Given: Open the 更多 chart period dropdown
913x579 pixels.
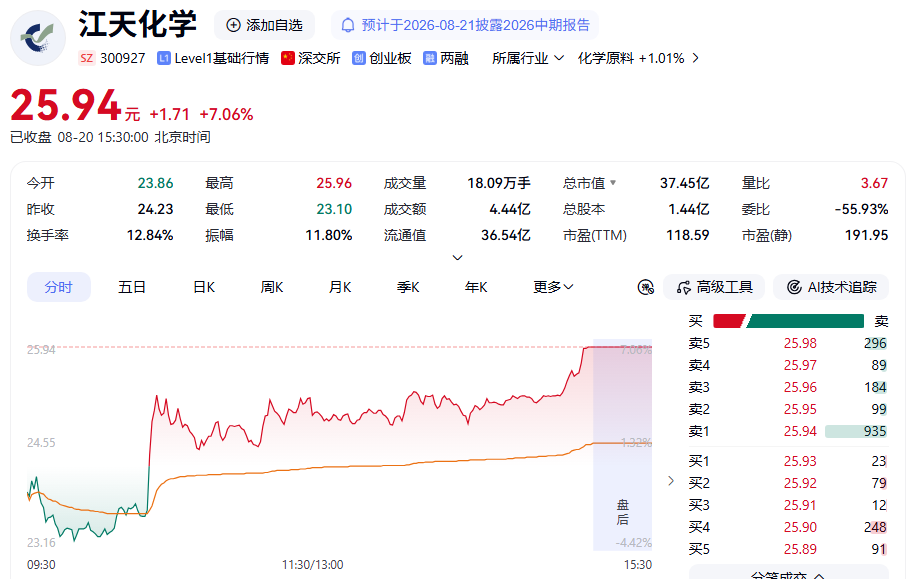Looking at the screenshot, I should pos(553,287).
